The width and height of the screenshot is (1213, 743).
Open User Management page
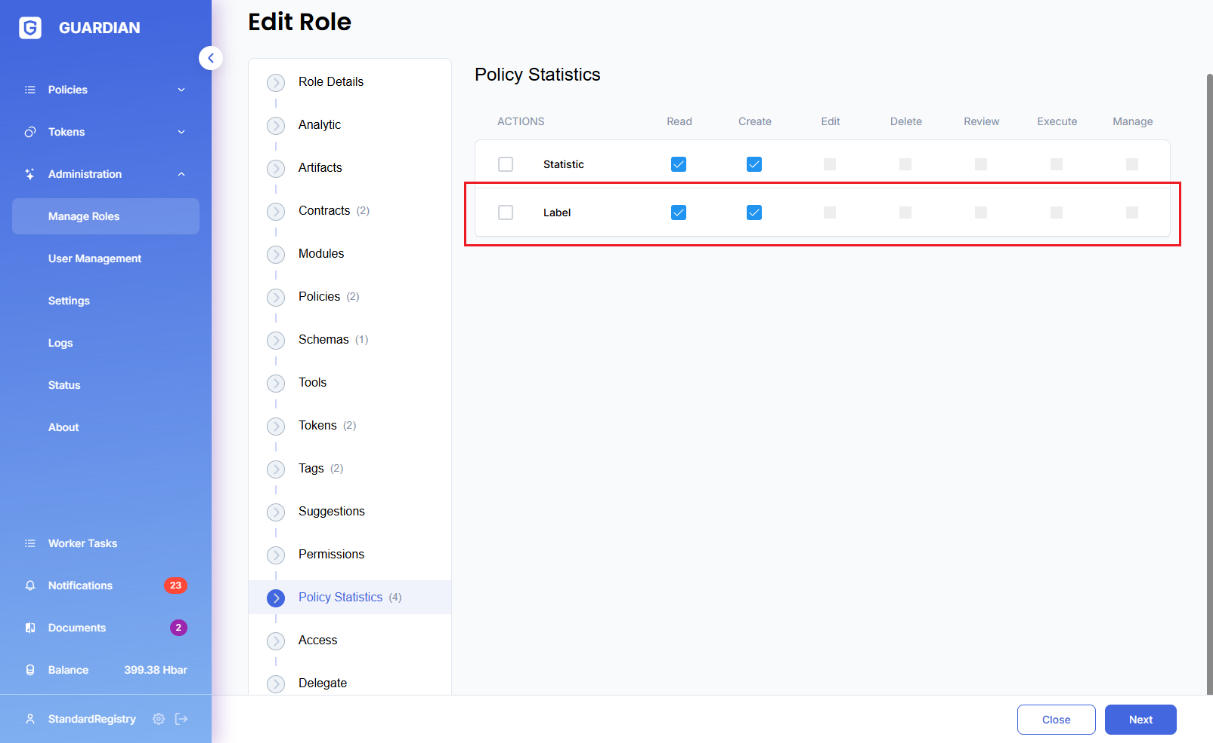[x=95, y=259]
